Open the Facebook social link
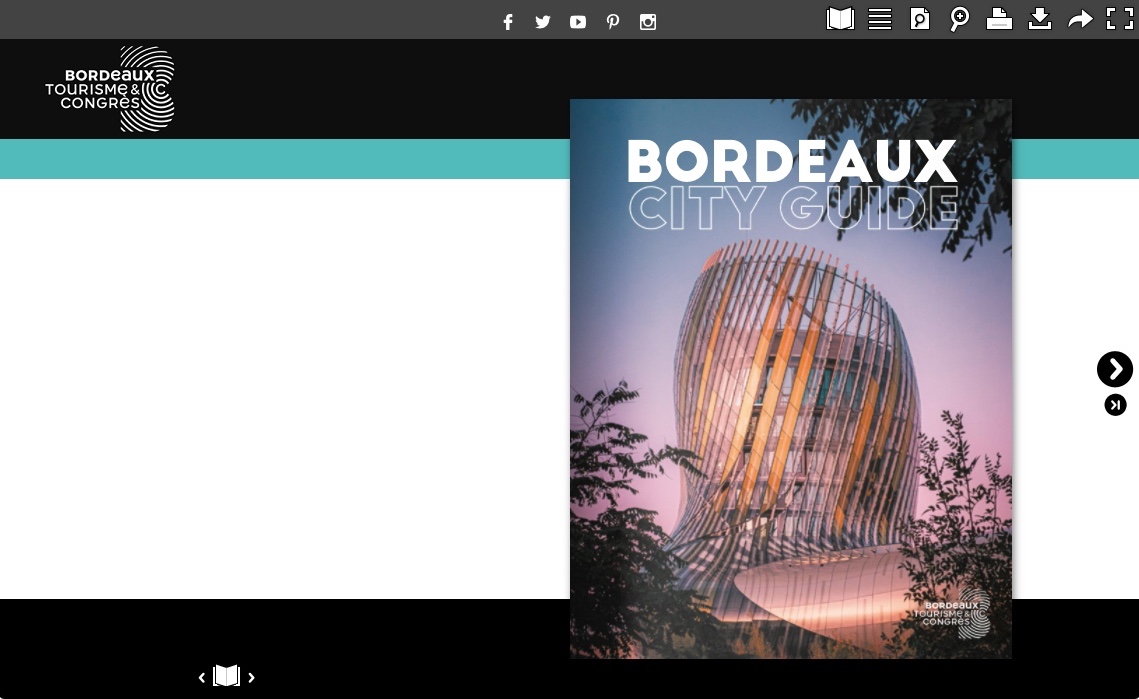This screenshot has height=699, width=1139. (x=508, y=22)
